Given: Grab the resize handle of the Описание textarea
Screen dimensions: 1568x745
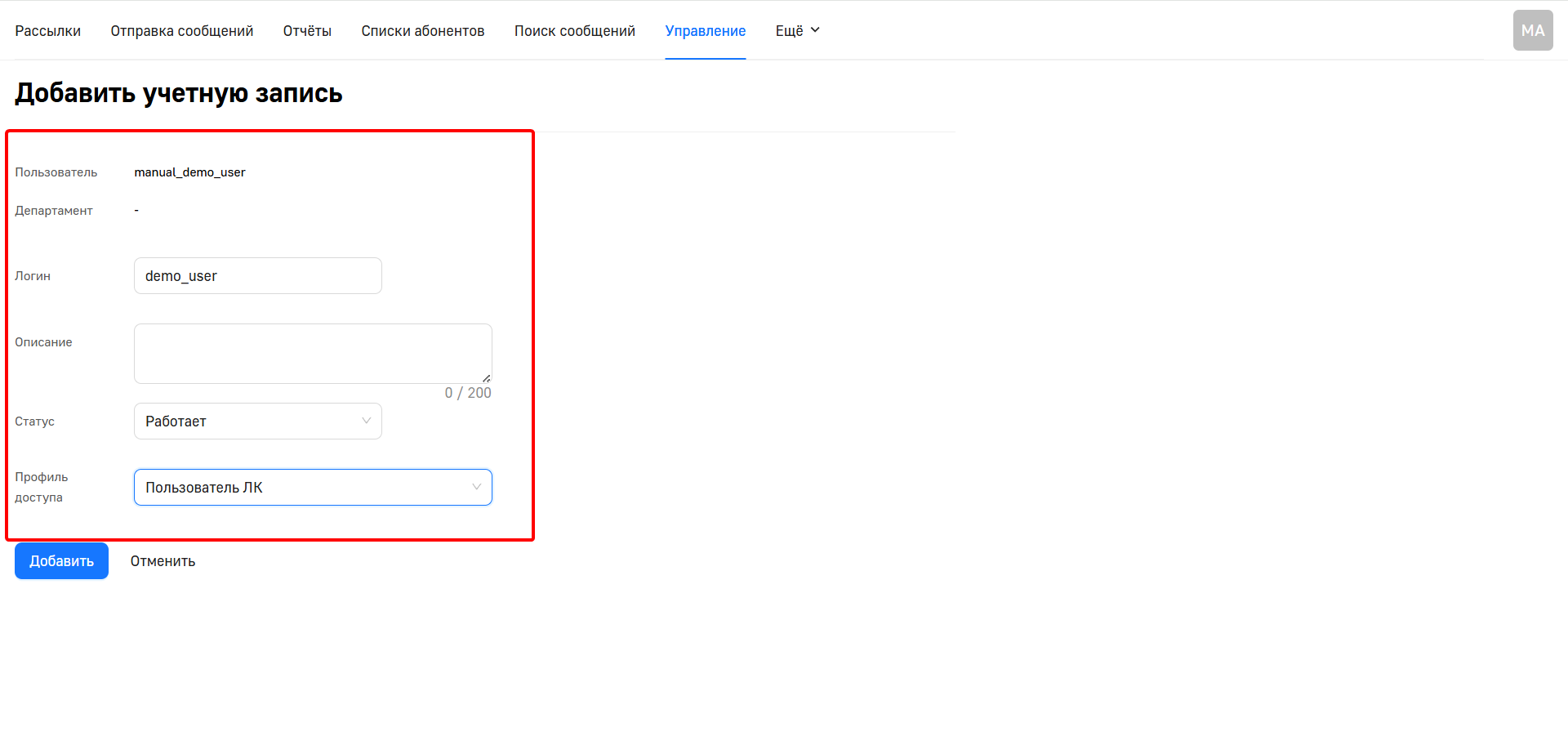Looking at the screenshot, I should point(487,378).
